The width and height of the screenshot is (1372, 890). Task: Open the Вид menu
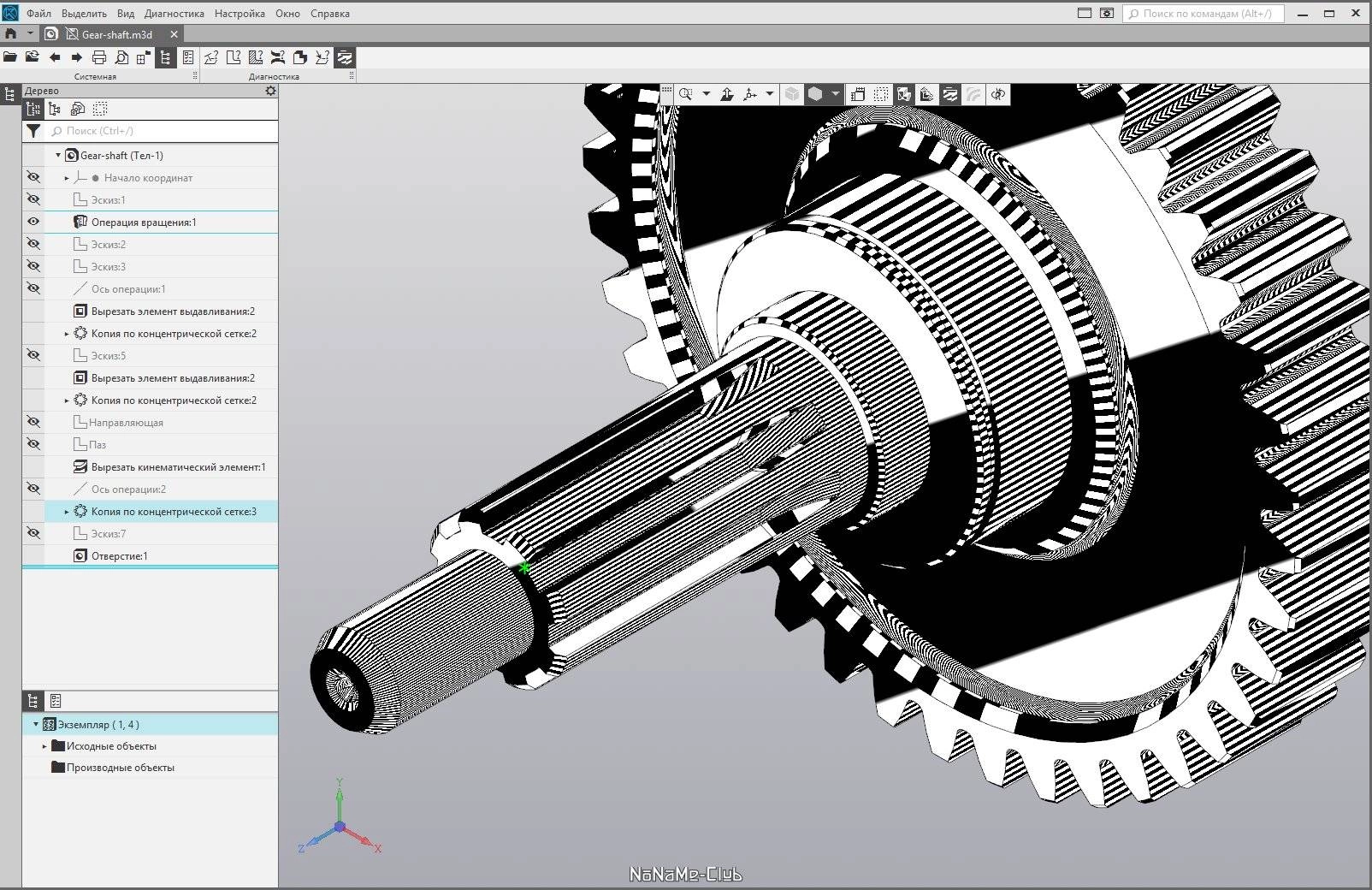126,14
